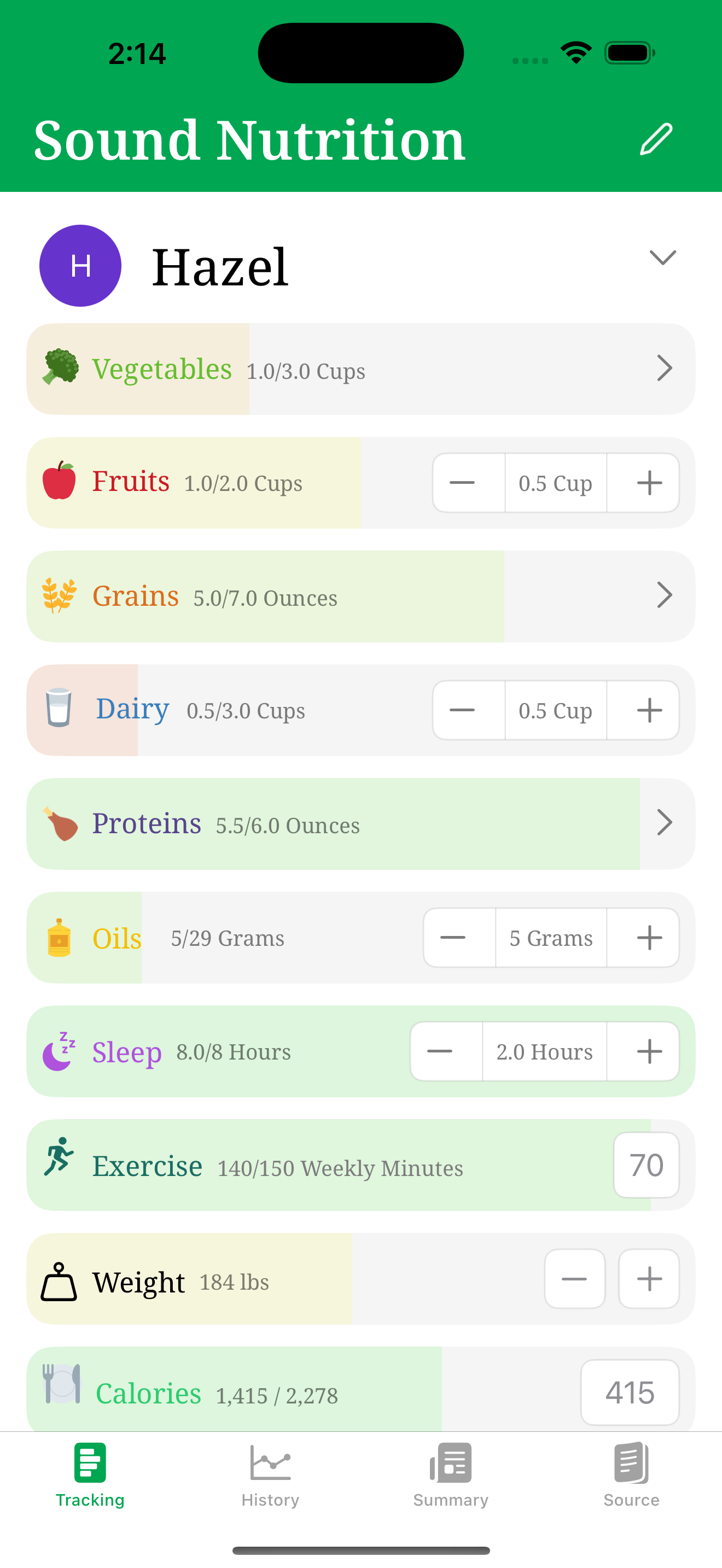This screenshot has height=1568, width=722.
Task: Tap the milk glass Dairy icon
Action: click(x=59, y=708)
